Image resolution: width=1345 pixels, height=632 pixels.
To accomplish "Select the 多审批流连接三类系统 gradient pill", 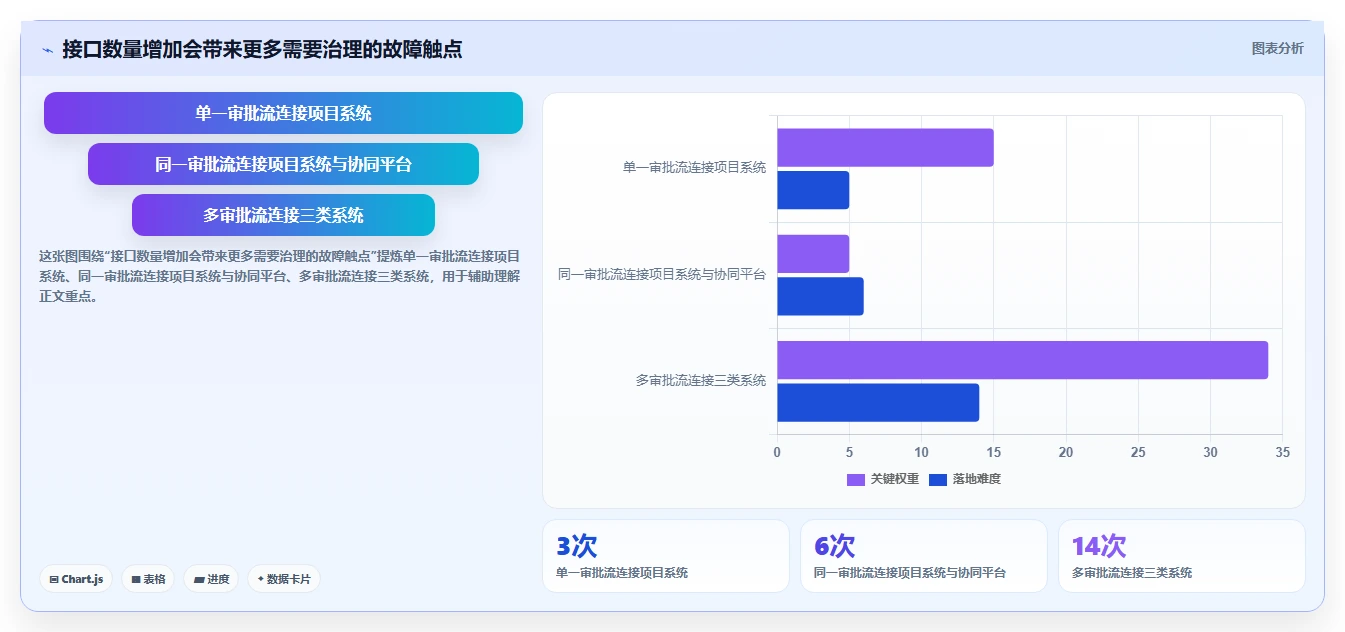I will click(283, 215).
